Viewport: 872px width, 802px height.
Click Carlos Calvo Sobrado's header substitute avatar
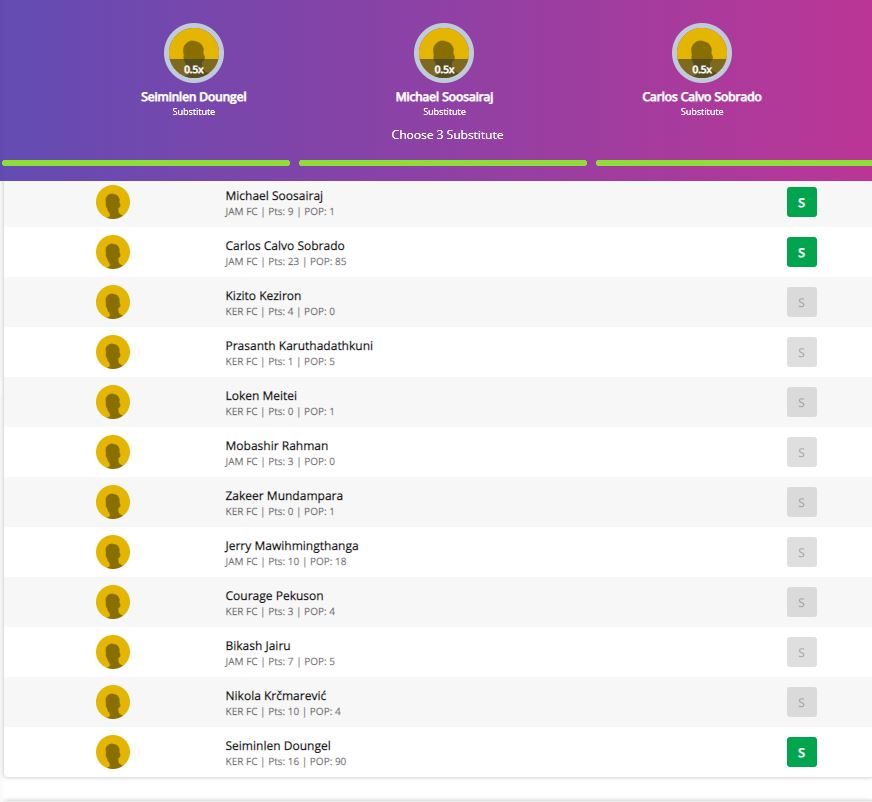point(701,53)
